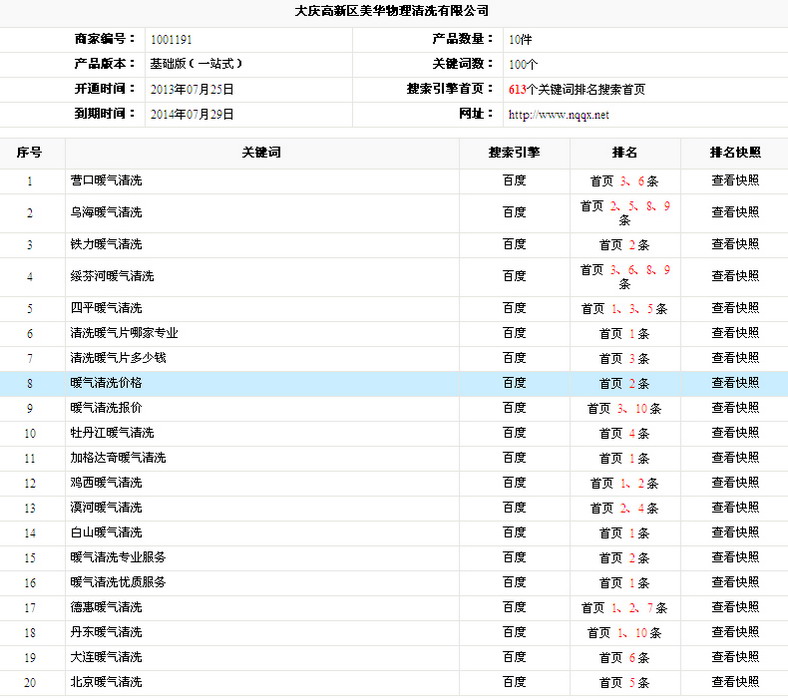Select keyword 铁力暖气清洗

pyautogui.click(x=106, y=244)
